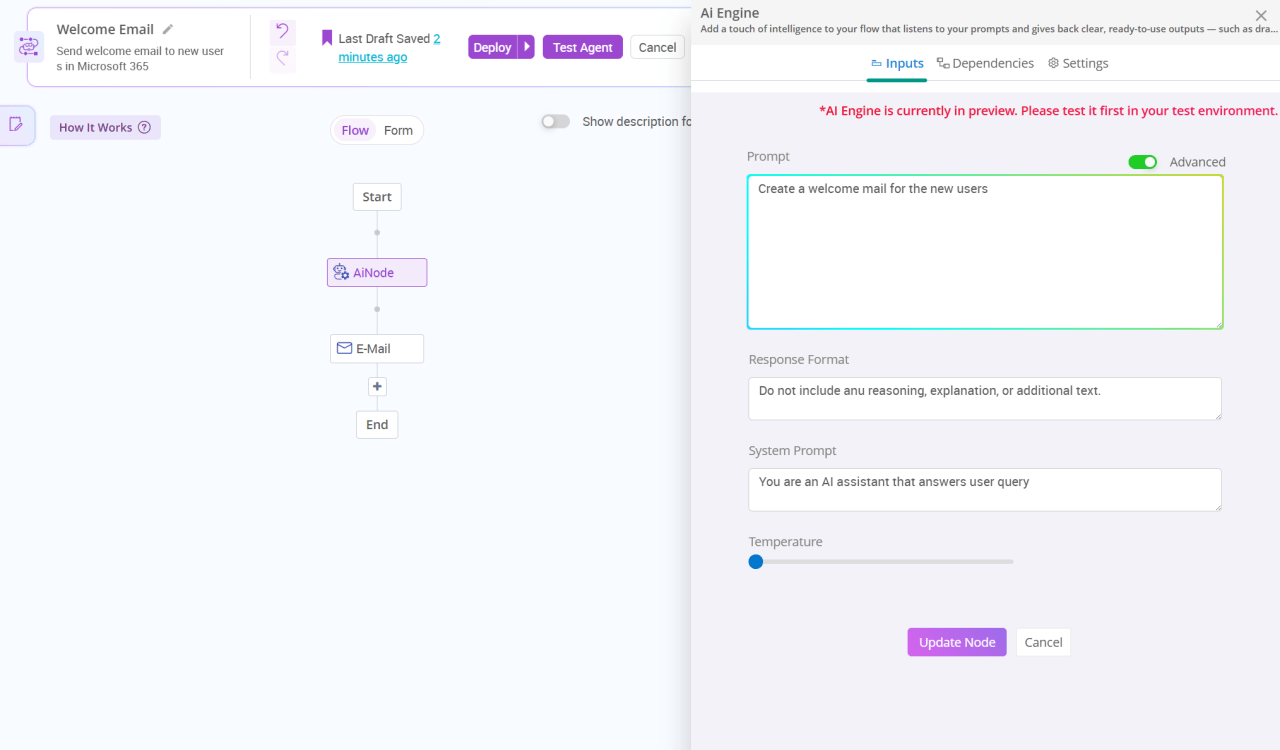Click the plus icon below the E-Mail node
This screenshot has height=750, width=1280.
(377, 386)
